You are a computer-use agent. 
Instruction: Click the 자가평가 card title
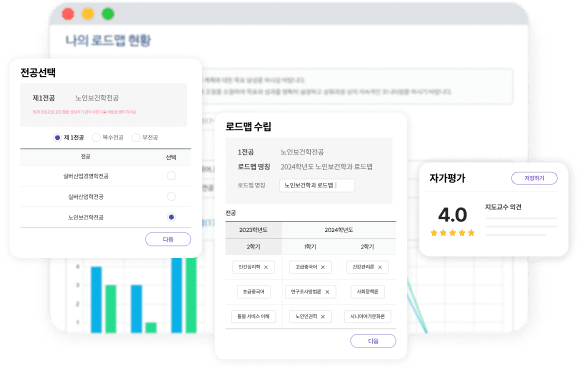(x=447, y=178)
